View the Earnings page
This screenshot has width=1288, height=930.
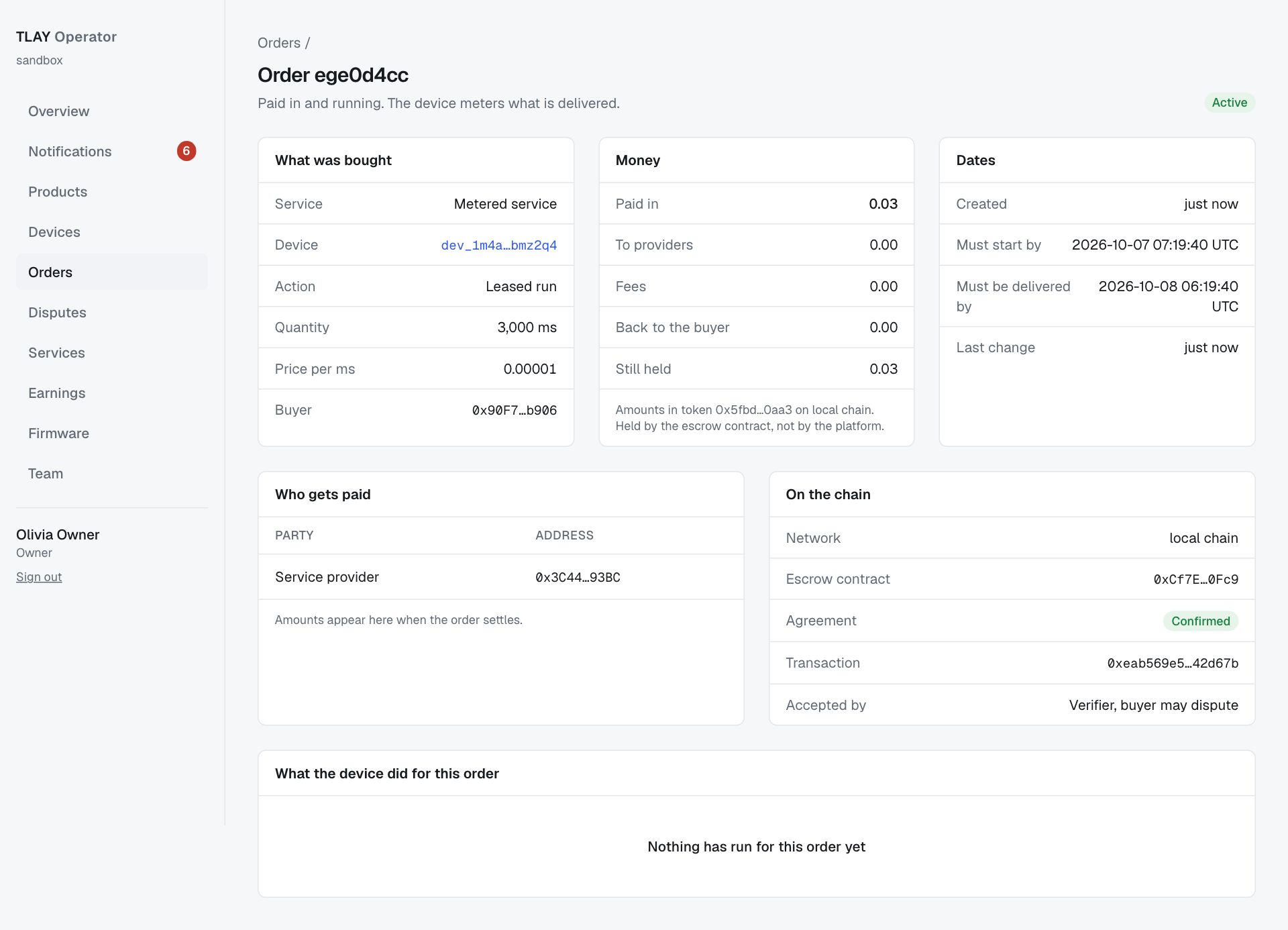click(112, 393)
